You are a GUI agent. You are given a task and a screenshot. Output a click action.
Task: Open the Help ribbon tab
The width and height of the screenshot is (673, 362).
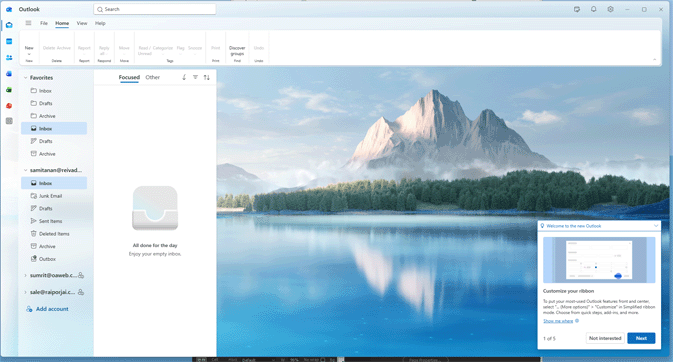[x=100, y=23]
